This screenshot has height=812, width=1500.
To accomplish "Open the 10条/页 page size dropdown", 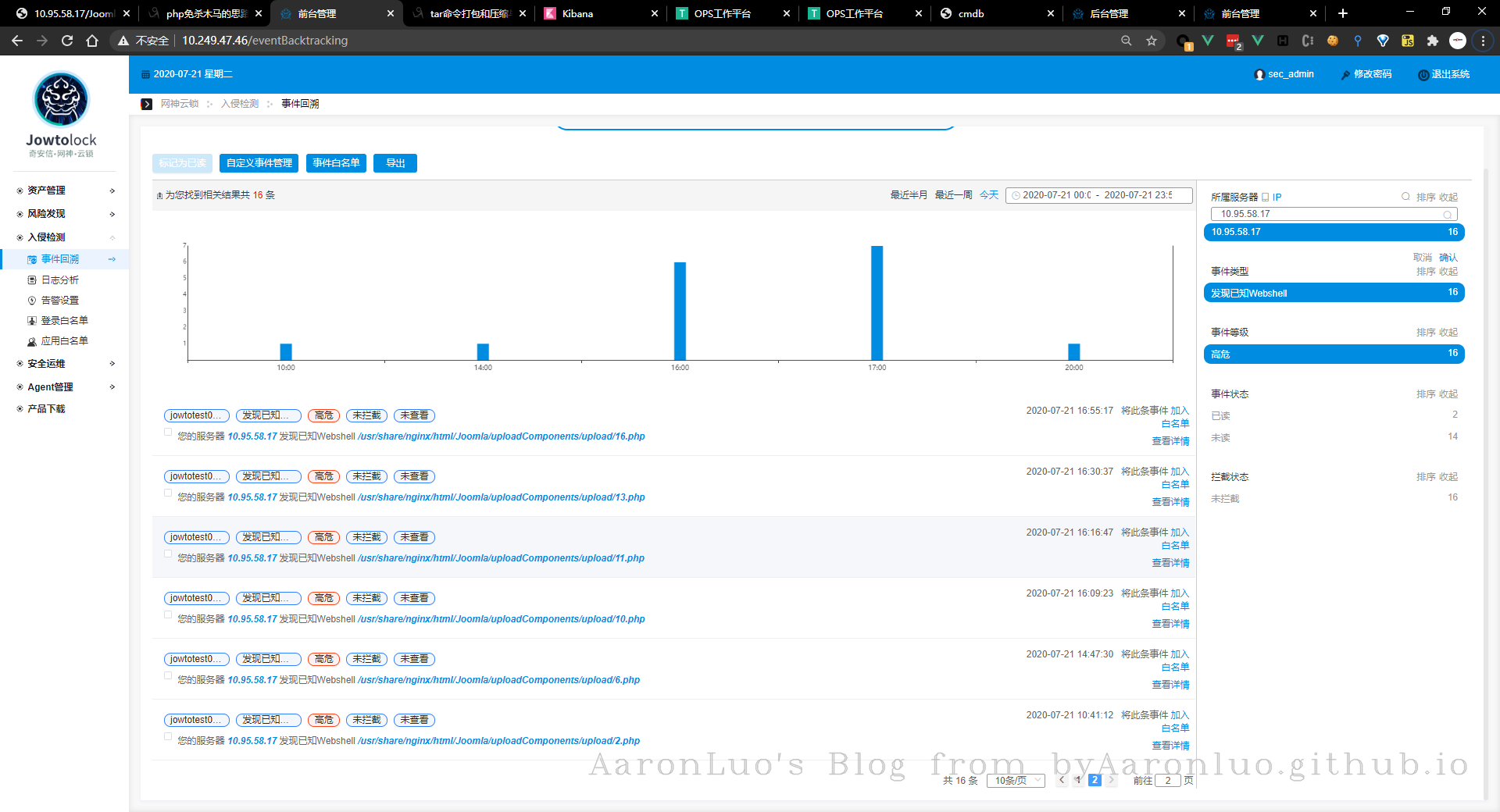I will click(1016, 781).
